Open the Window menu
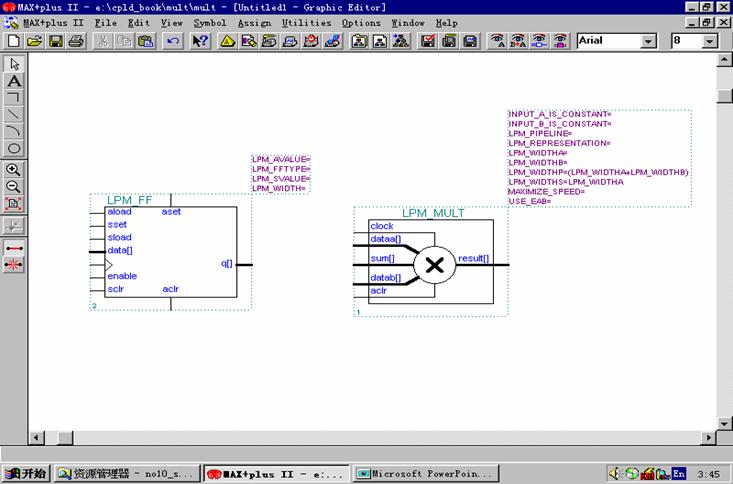Viewport: 733px width, 484px height. 408,22
